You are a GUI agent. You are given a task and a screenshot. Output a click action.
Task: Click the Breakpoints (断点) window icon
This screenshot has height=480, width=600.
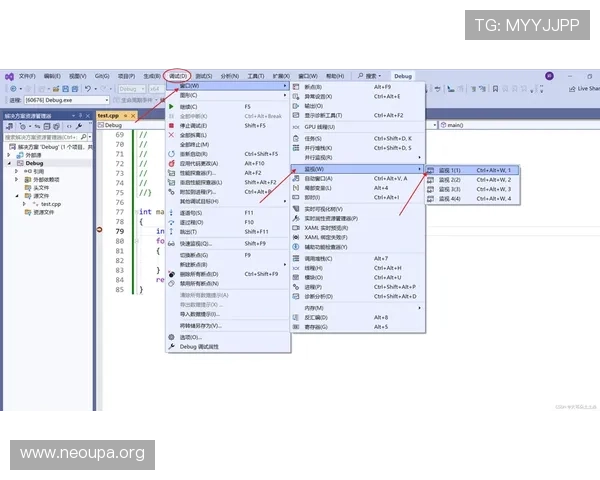pos(296,87)
